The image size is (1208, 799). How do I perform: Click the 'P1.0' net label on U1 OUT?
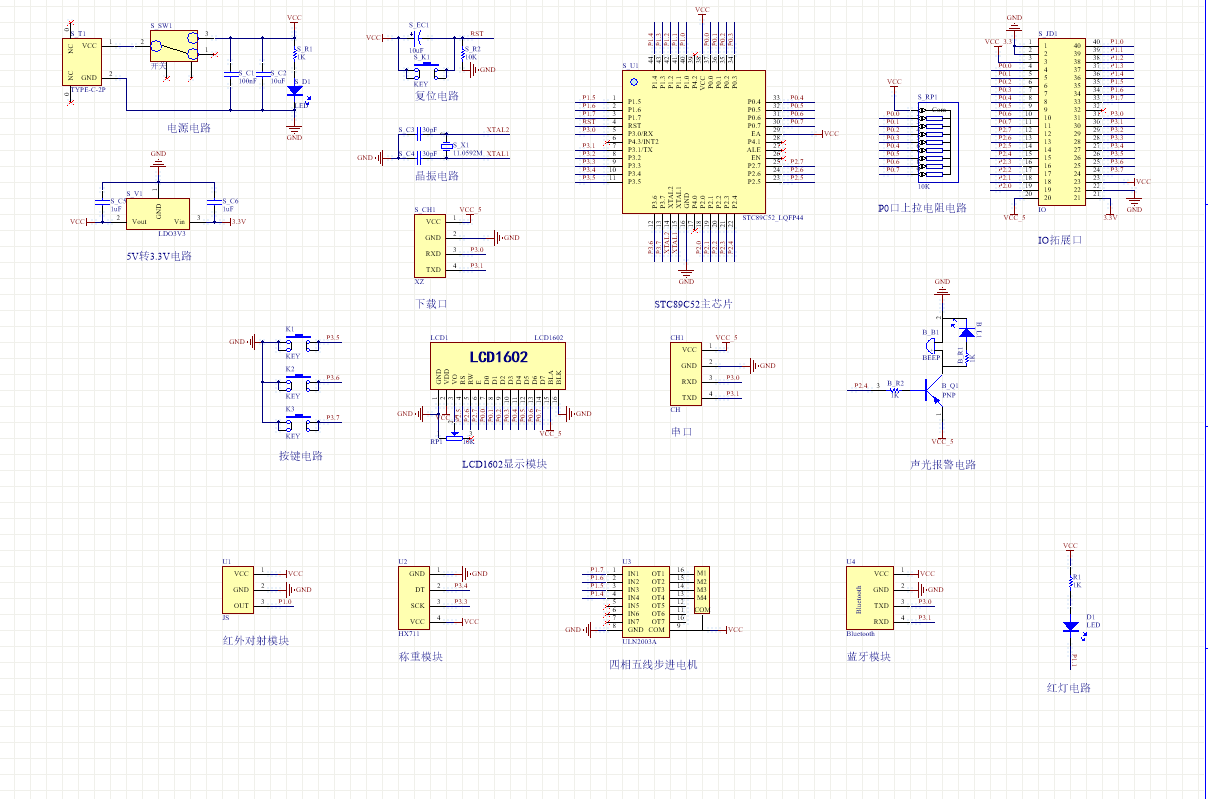[x=285, y=602]
